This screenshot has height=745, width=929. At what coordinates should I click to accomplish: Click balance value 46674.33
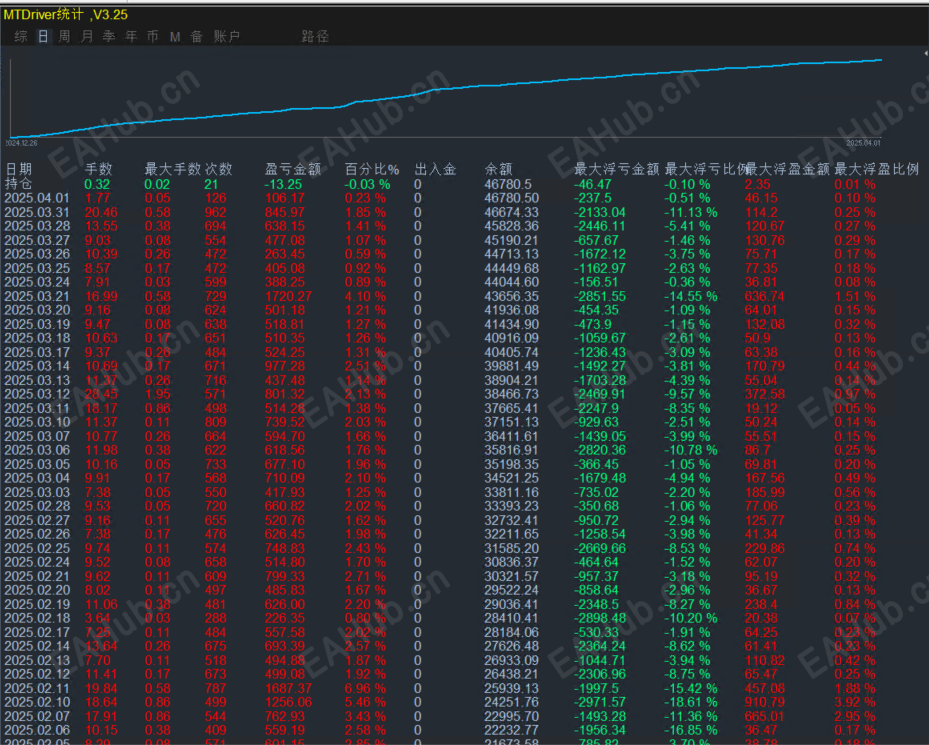(511, 212)
